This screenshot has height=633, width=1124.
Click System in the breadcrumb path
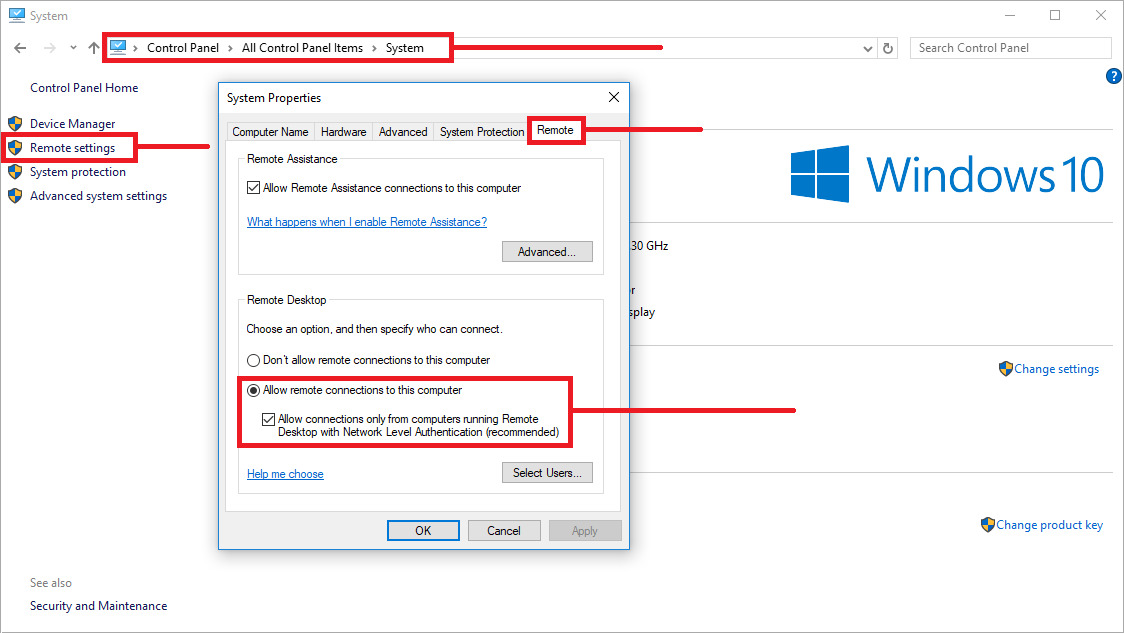pyautogui.click(x=404, y=48)
